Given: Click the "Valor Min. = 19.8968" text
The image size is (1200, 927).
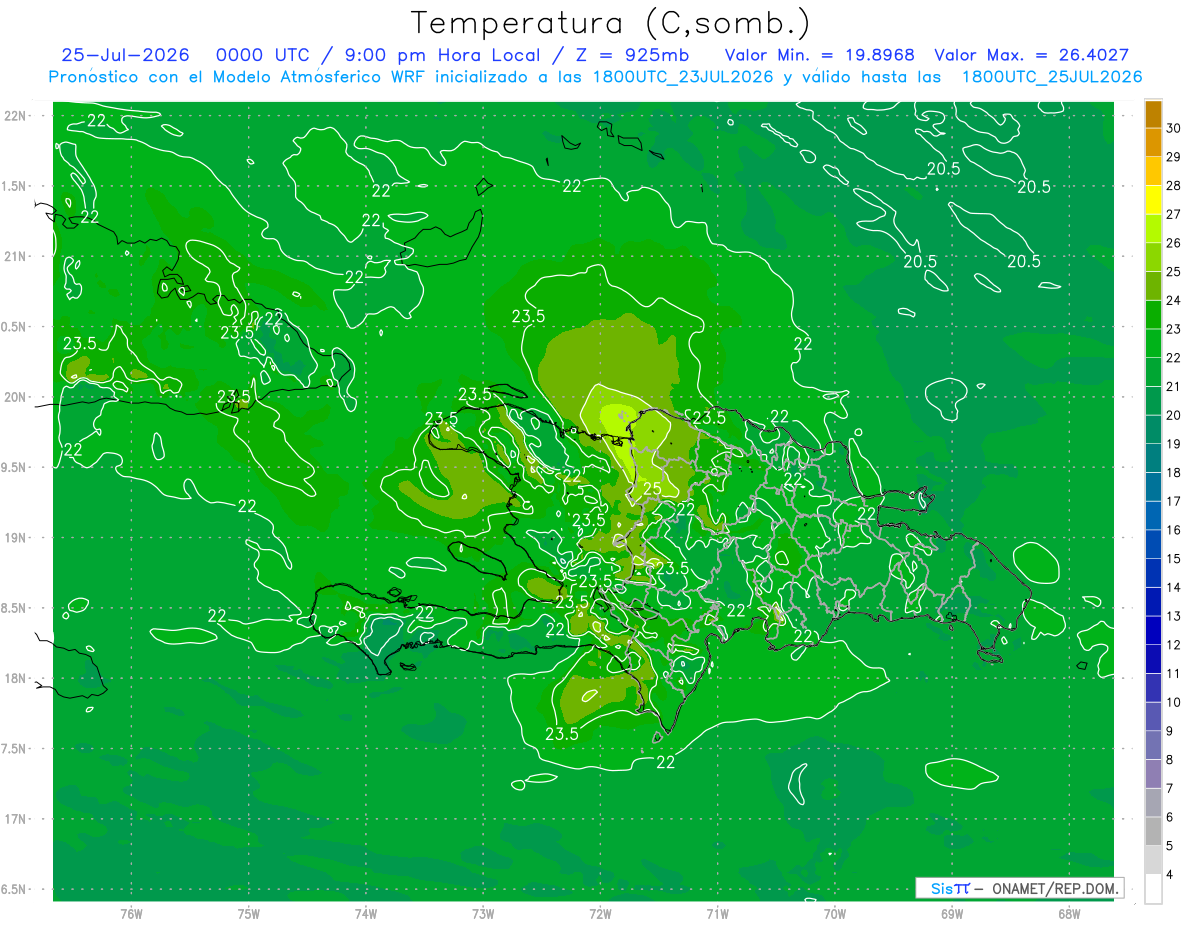Looking at the screenshot, I should 819,55.
